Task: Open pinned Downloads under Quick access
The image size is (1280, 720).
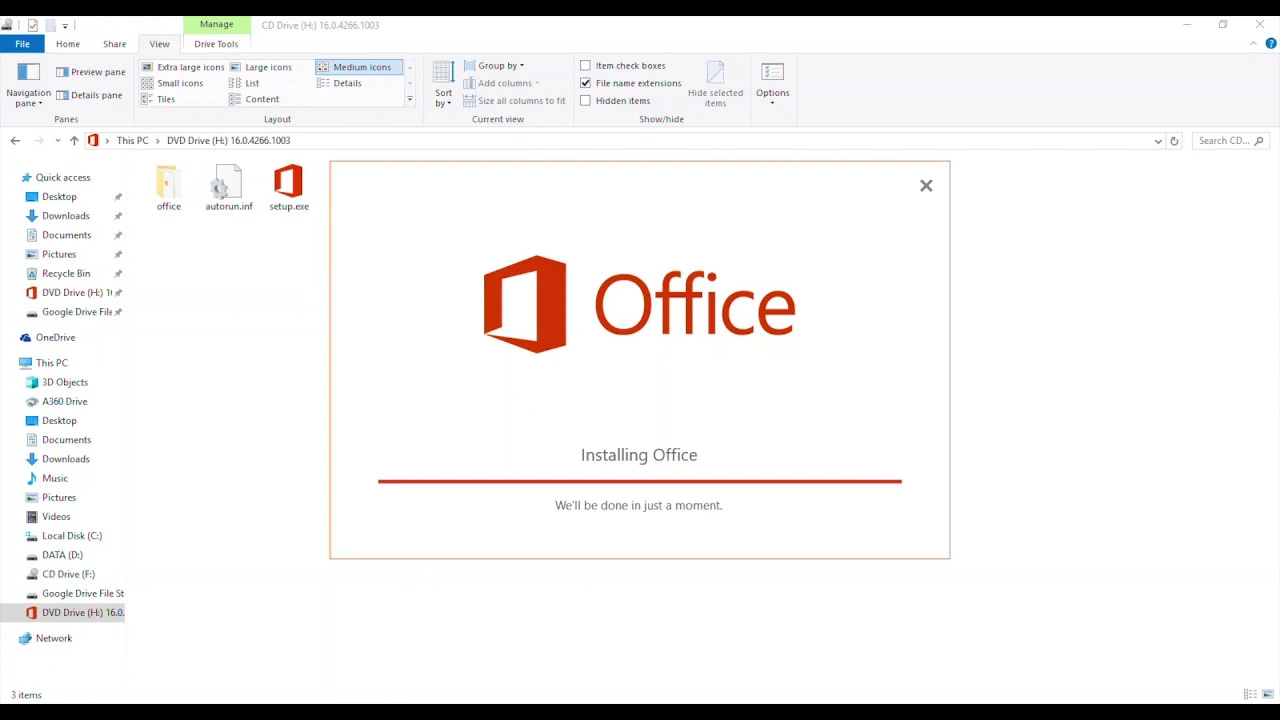Action: coord(66,216)
